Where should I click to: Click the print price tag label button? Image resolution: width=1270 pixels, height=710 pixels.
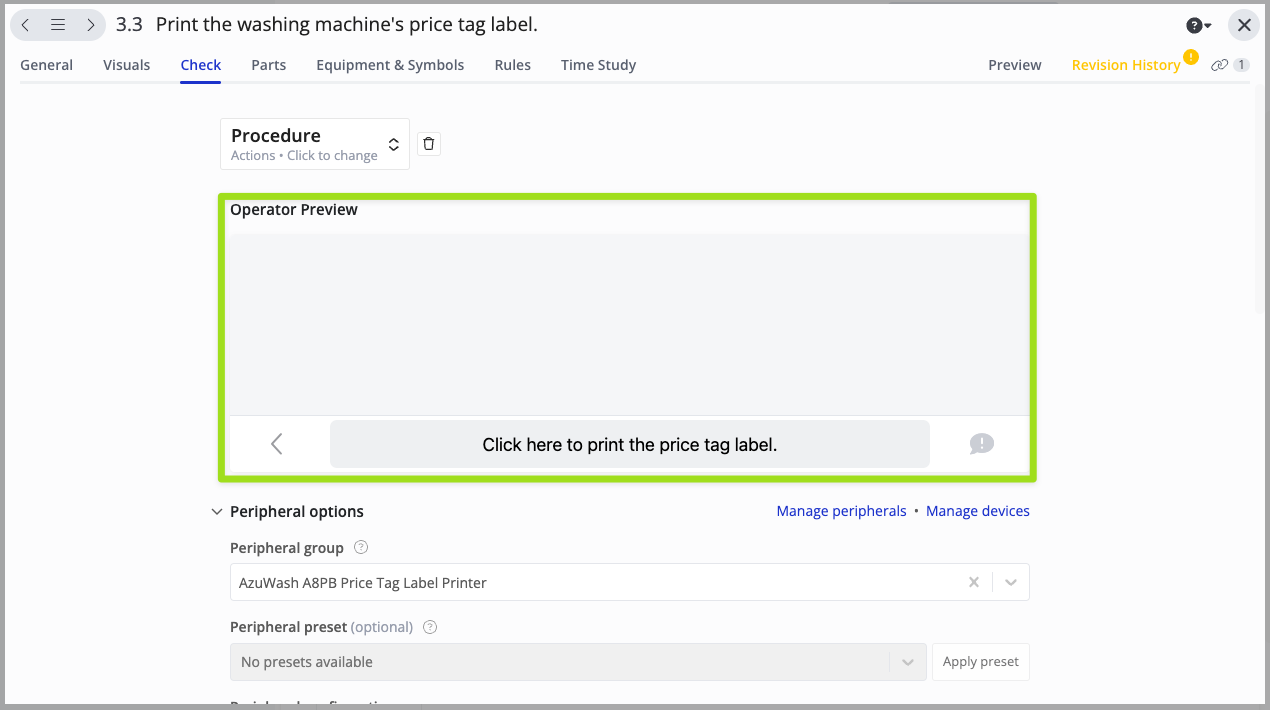(x=629, y=444)
